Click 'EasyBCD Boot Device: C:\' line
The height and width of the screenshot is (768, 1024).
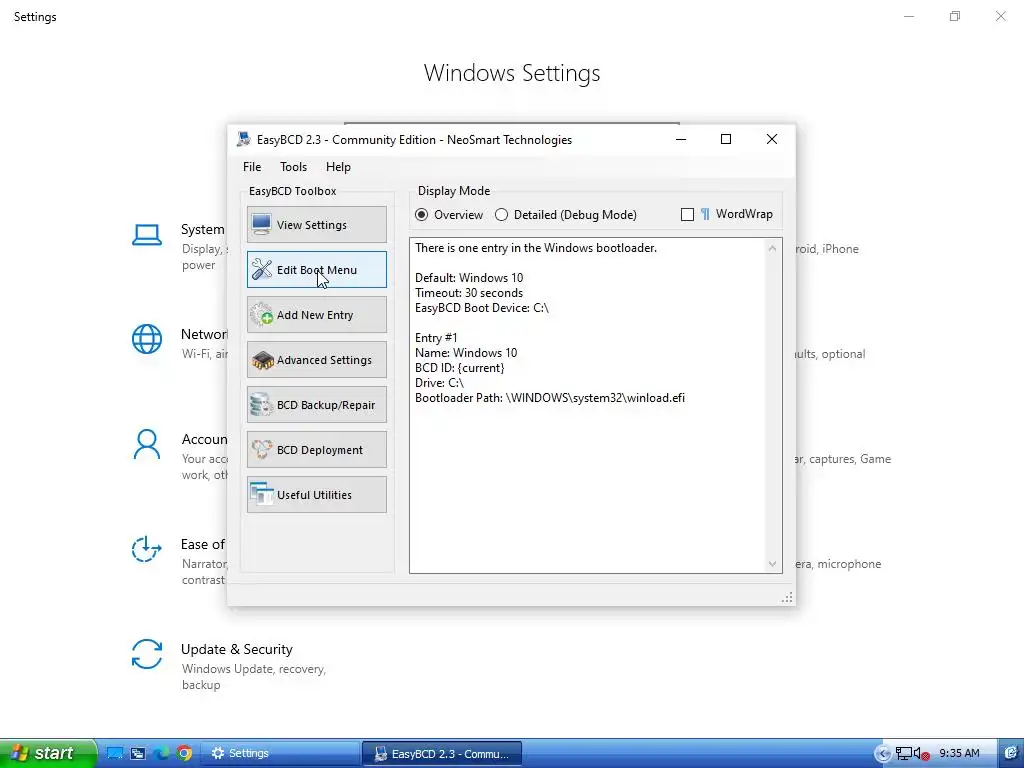[x=482, y=308]
